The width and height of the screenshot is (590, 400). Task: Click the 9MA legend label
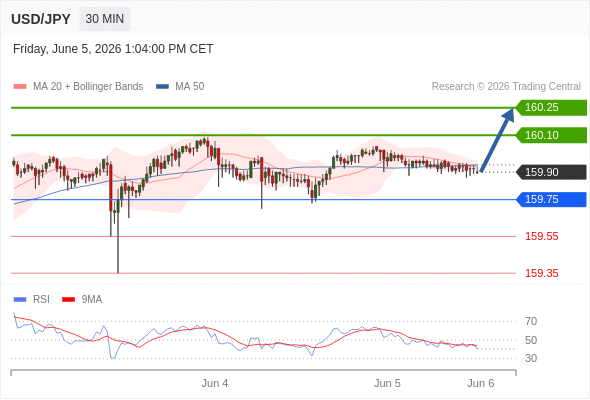pos(92,300)
